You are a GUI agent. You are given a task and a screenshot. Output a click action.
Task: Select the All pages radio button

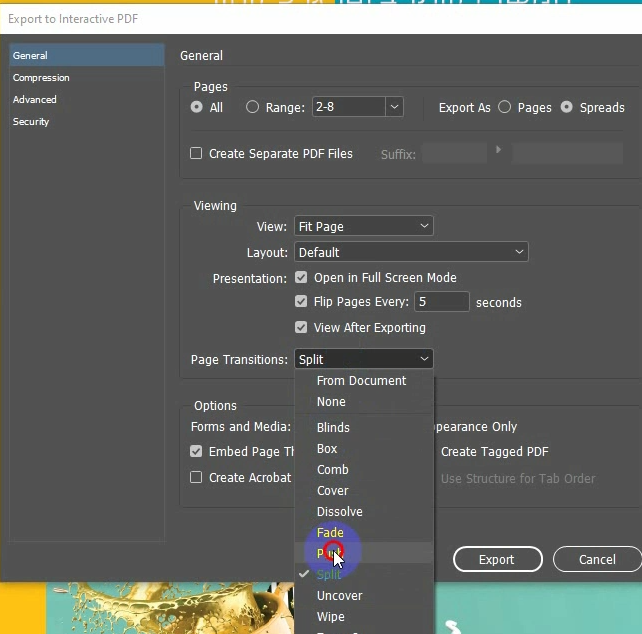pyautogui.click(x=197, y=107)
